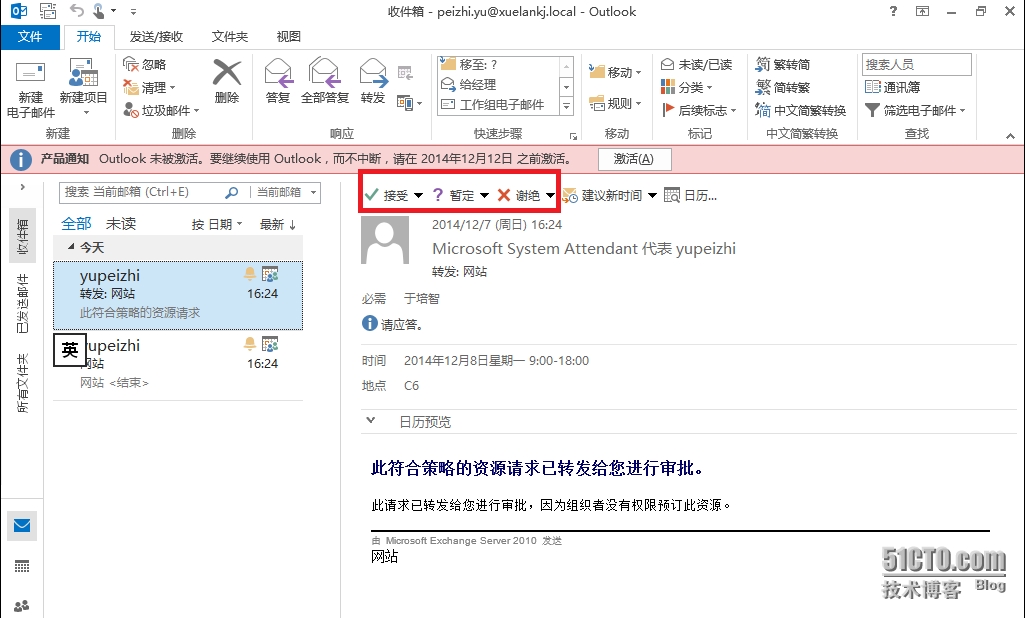Click the Mail icon in navigation bar
This screenshot has width=1025, height=618.
coord(22,526)
